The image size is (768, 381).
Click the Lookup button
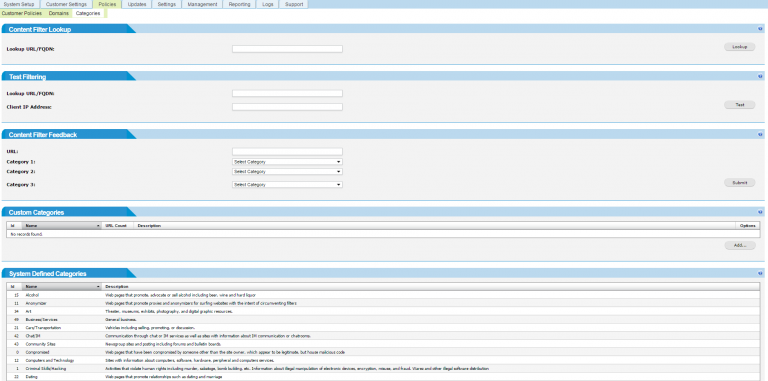[740, 47]
